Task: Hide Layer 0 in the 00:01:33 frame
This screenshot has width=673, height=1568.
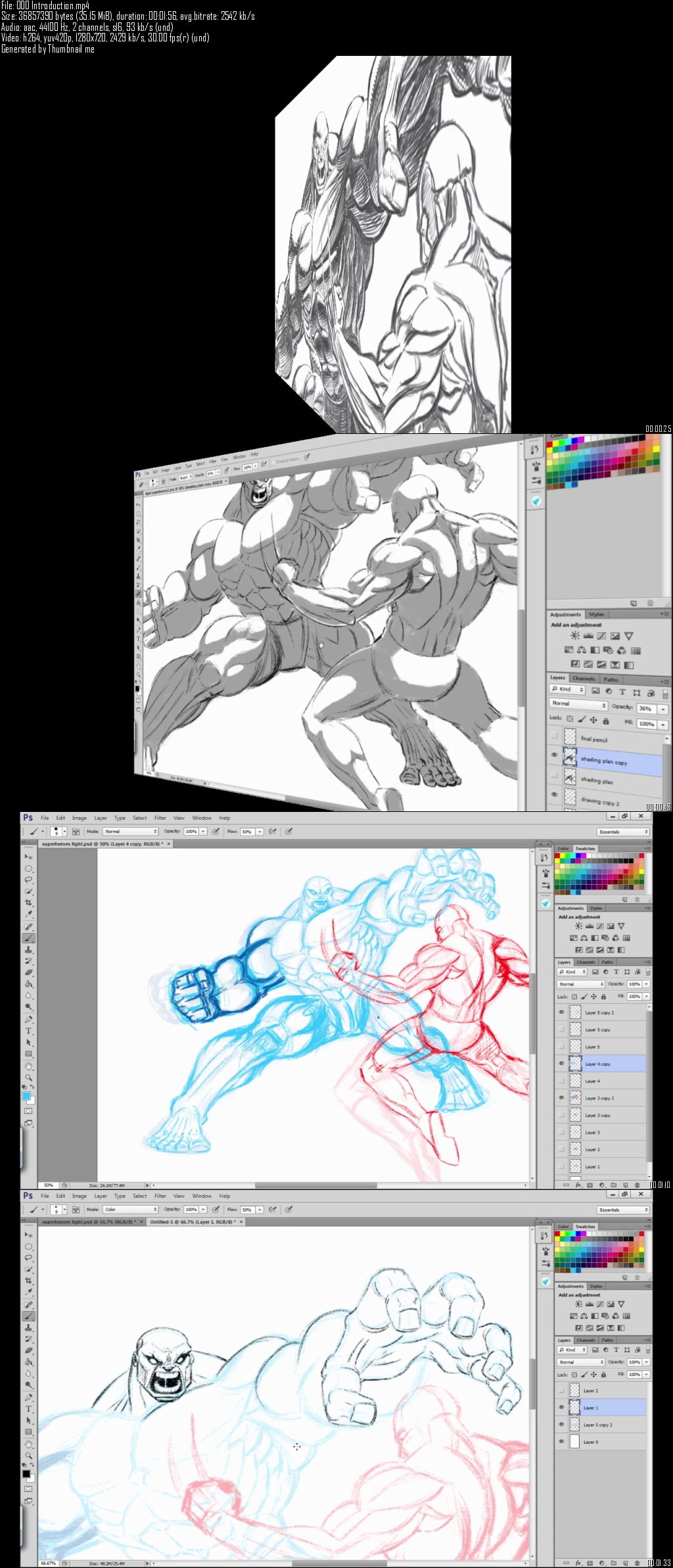Action: point(561,1442)
